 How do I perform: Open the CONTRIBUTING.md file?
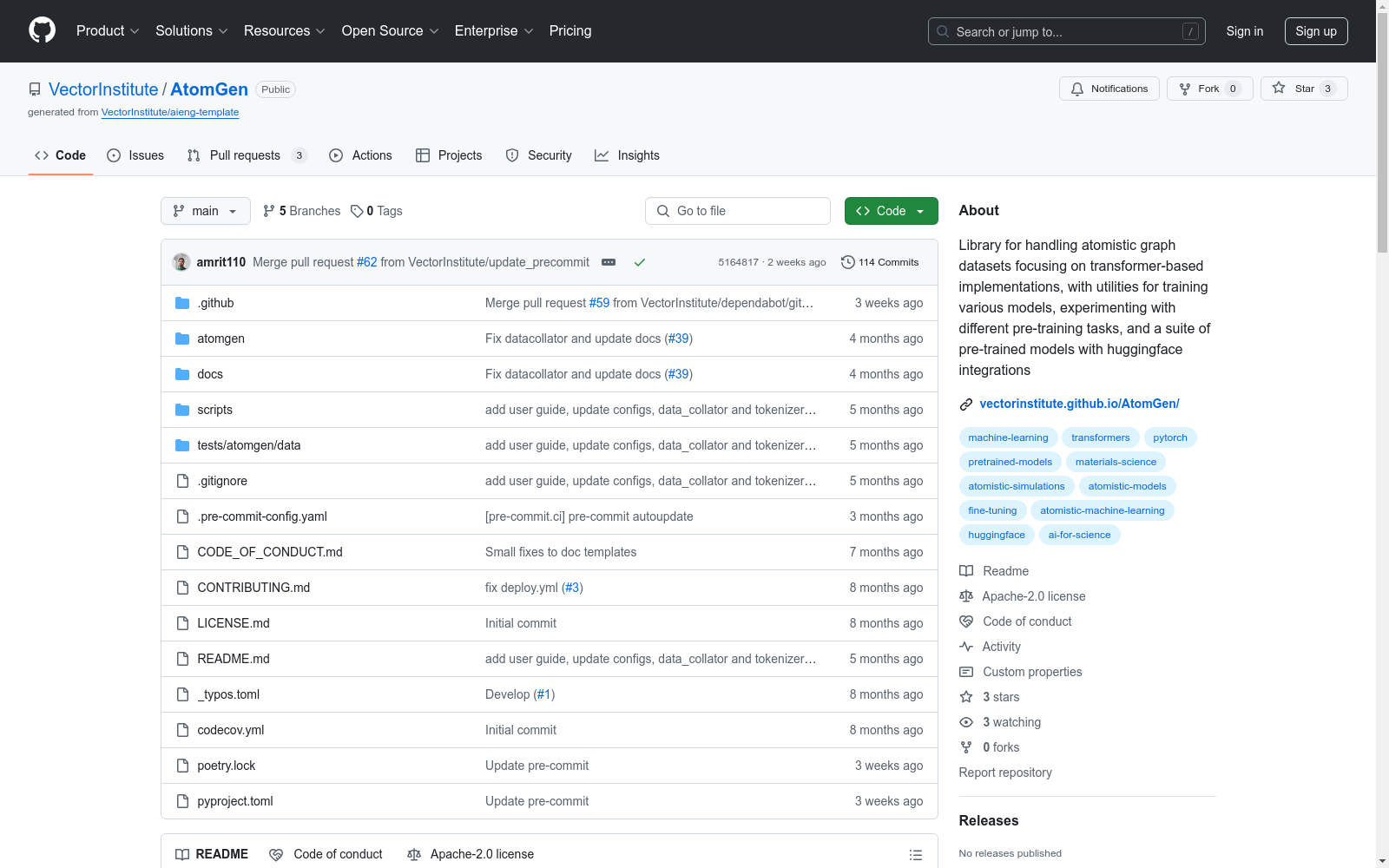pyautogui.click(x=253, y=588)
